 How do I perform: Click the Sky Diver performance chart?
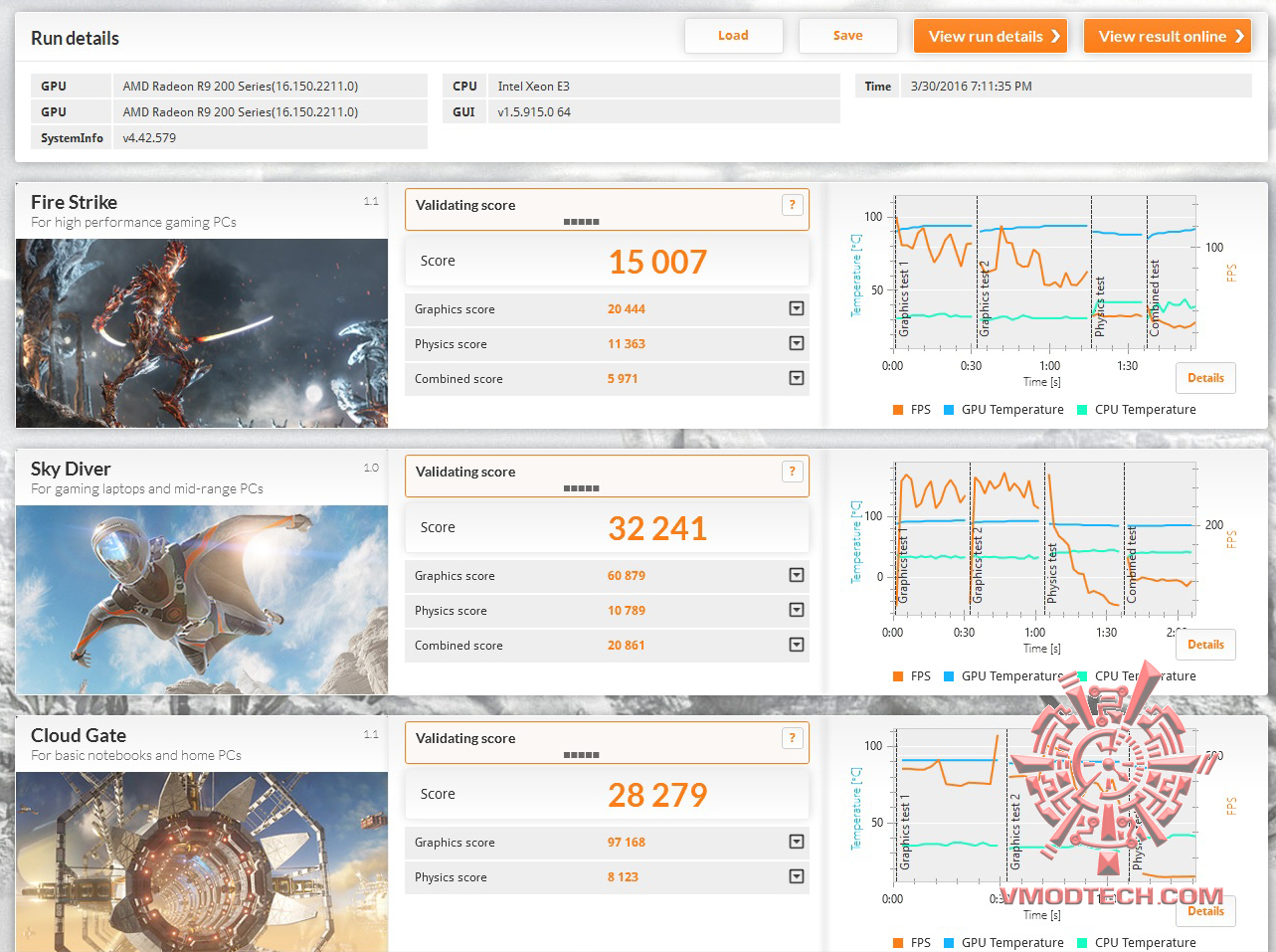click(1044, 538)
